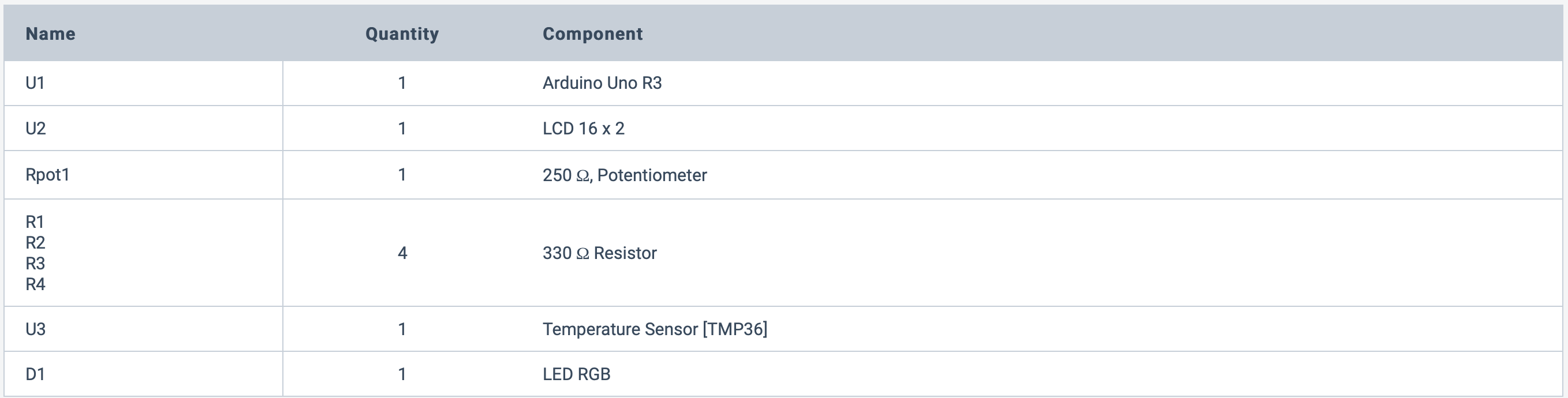Select the Arduino Uno R3 component

click(x=602, y=82)
